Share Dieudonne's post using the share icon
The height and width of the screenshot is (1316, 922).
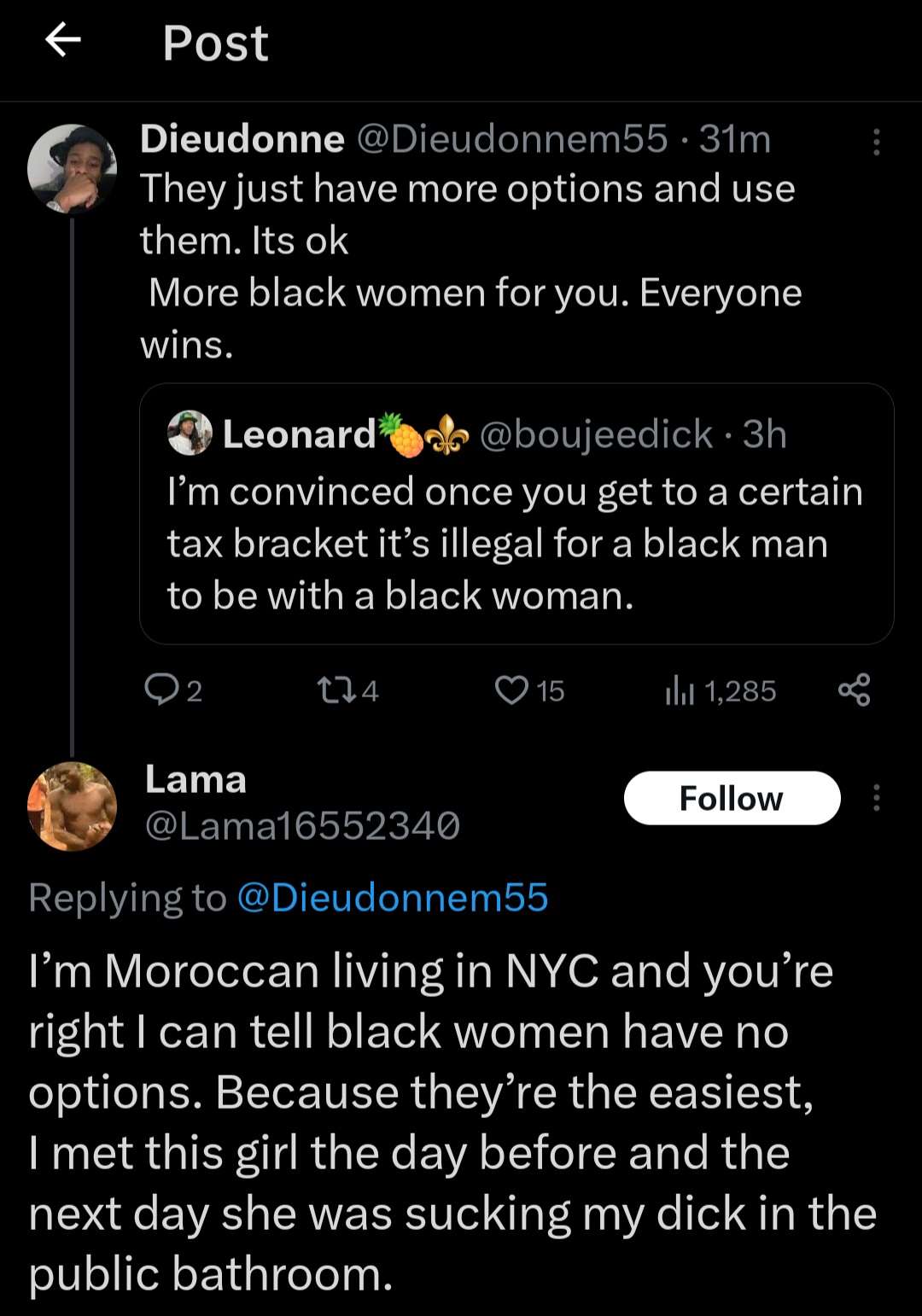pos(854,690)
